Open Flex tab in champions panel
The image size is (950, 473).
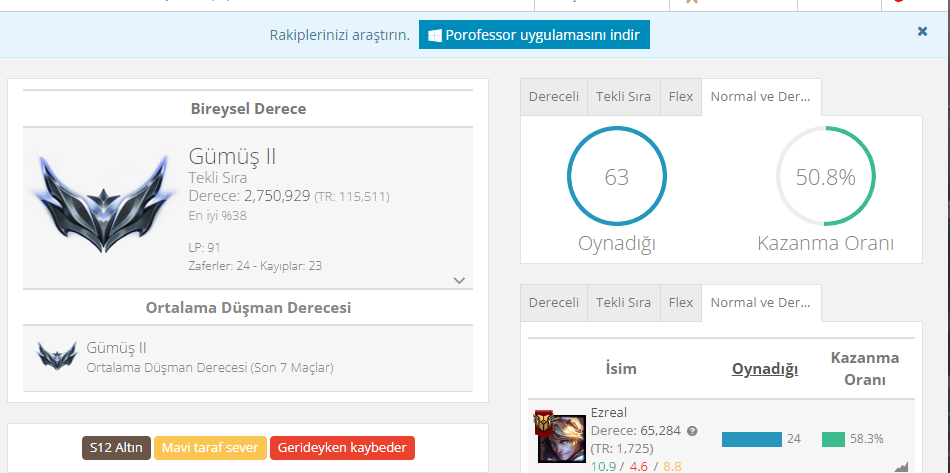(681, 302)
